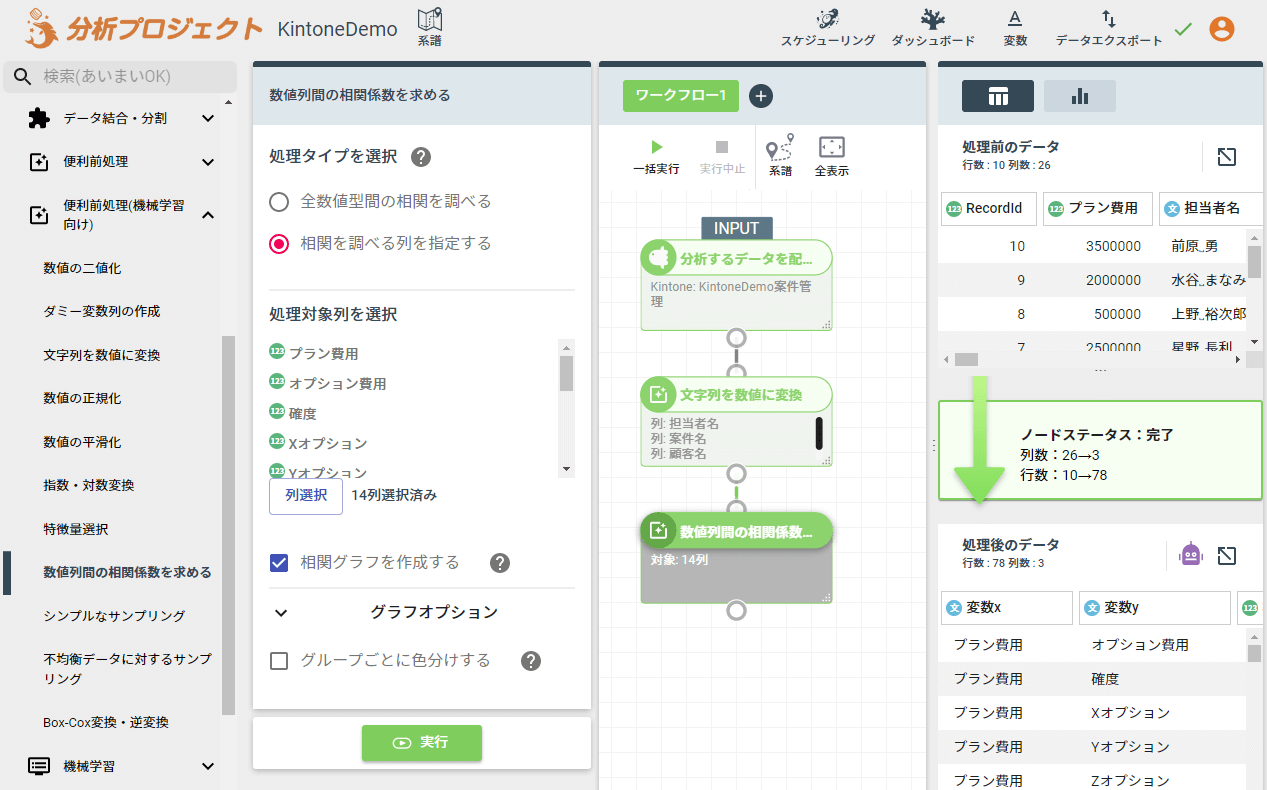The height and width of the screenshot is (790, 1267).
Task: Expand the データ結合・分割 sidebar category
Action: coord(208,119)
